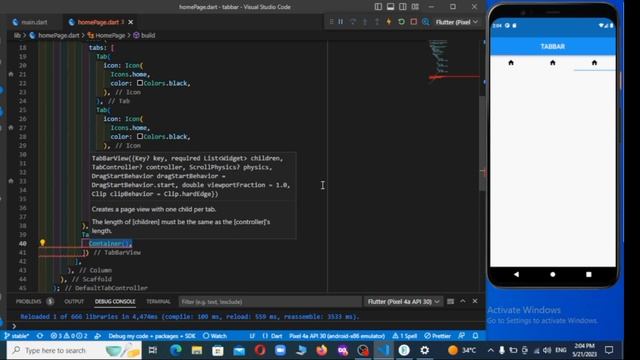Click the home icon gutter preview on line 33
Screen dimensions: 640x360
click(x=11, y=181)
